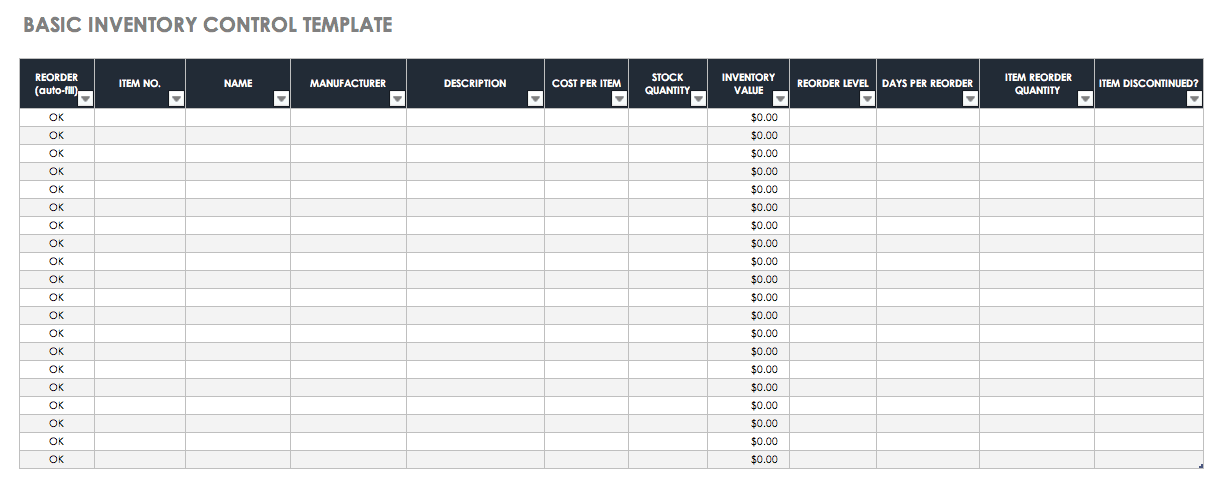
Task: Select the first empty ITEM NO. cell
Action: (x=140, y=117)
